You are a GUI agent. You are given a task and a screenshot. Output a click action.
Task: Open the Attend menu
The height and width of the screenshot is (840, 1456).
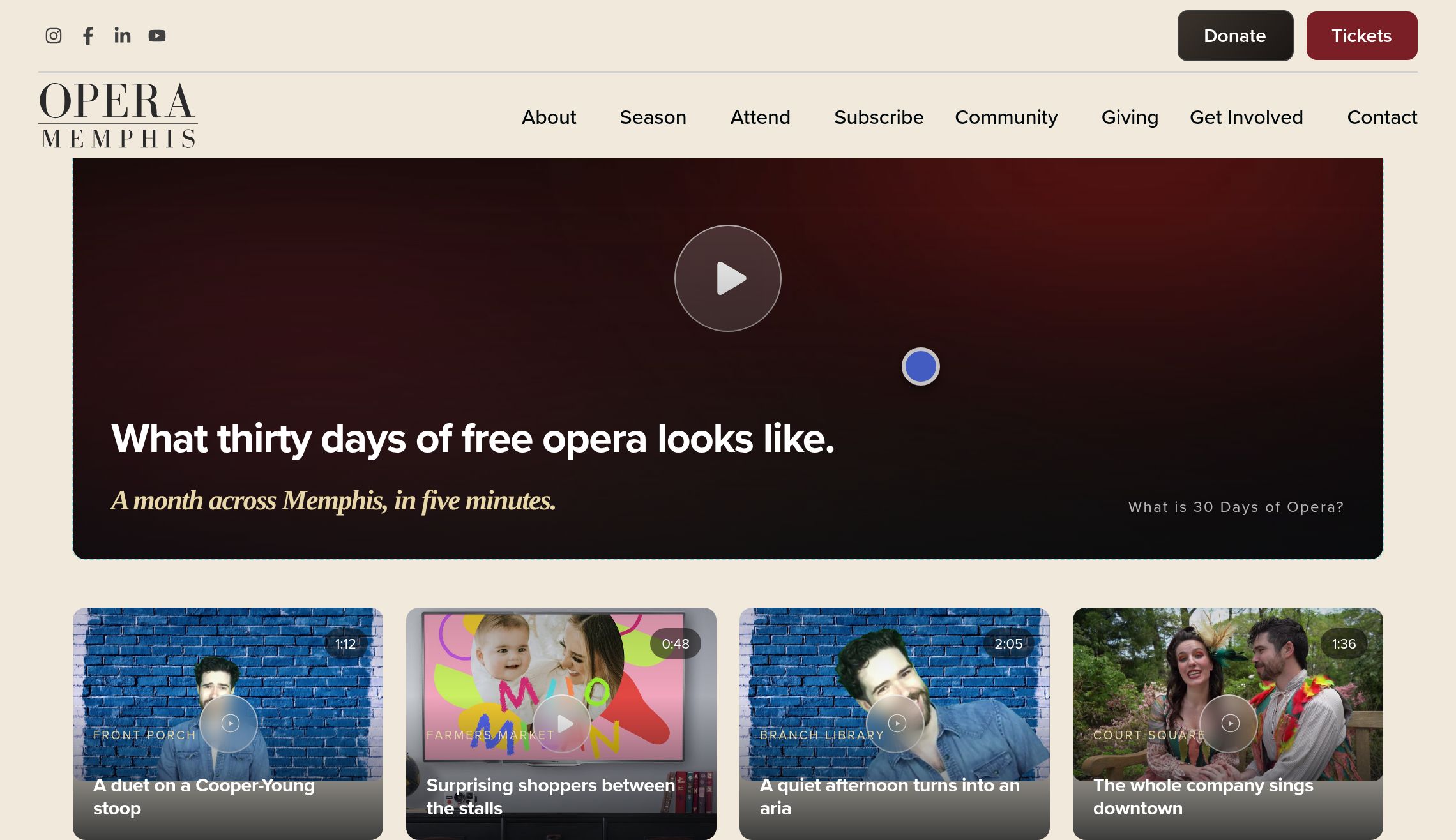[760, 117]
